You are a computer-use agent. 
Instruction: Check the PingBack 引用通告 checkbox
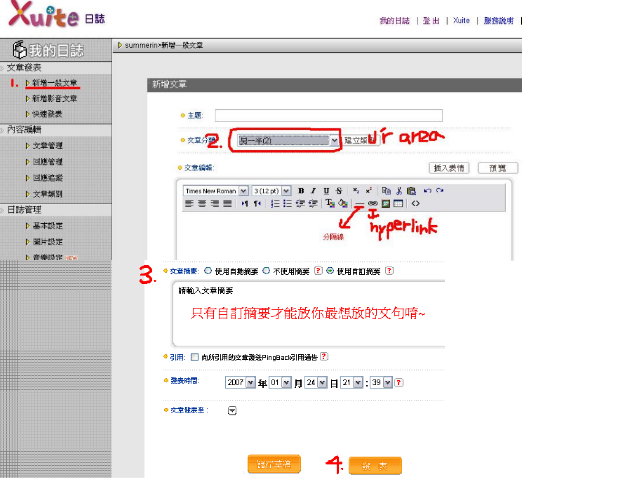(194, 356)
